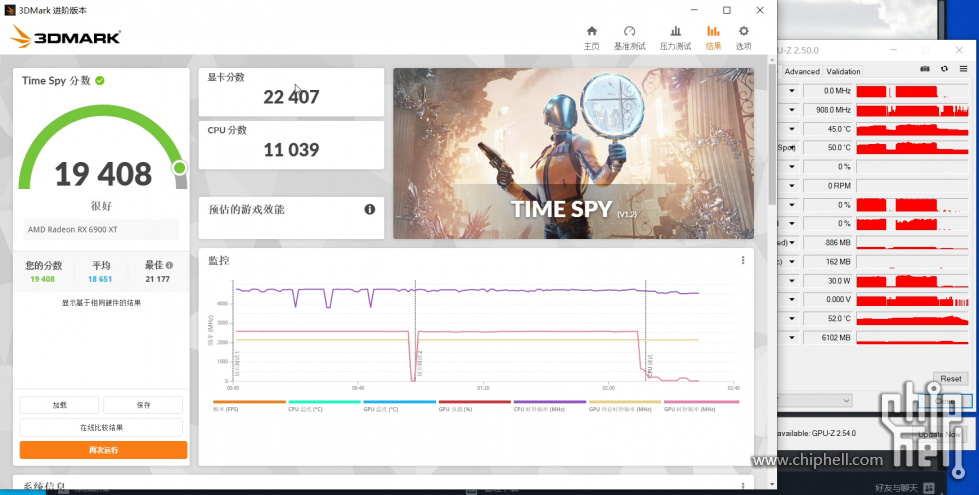The width and height of the screenshot is (979, 495).
Task: Click 显卡测试 2 dashed marker on chart
Action: tap(416, 331)
